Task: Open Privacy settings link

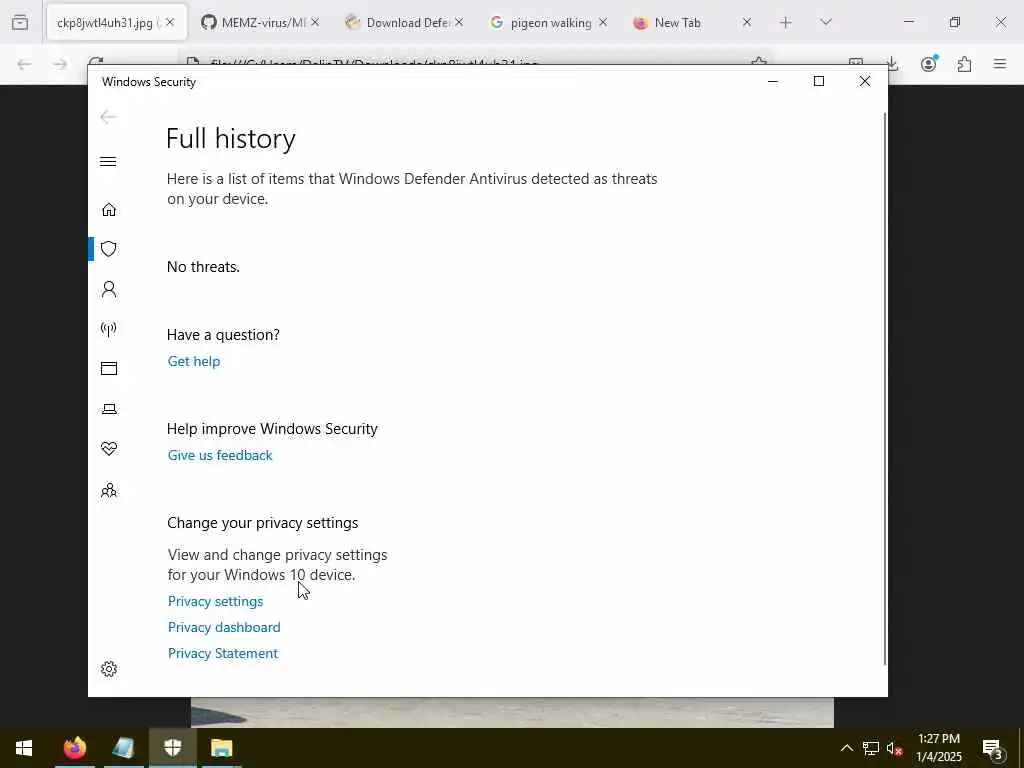Action: (216, 601)
